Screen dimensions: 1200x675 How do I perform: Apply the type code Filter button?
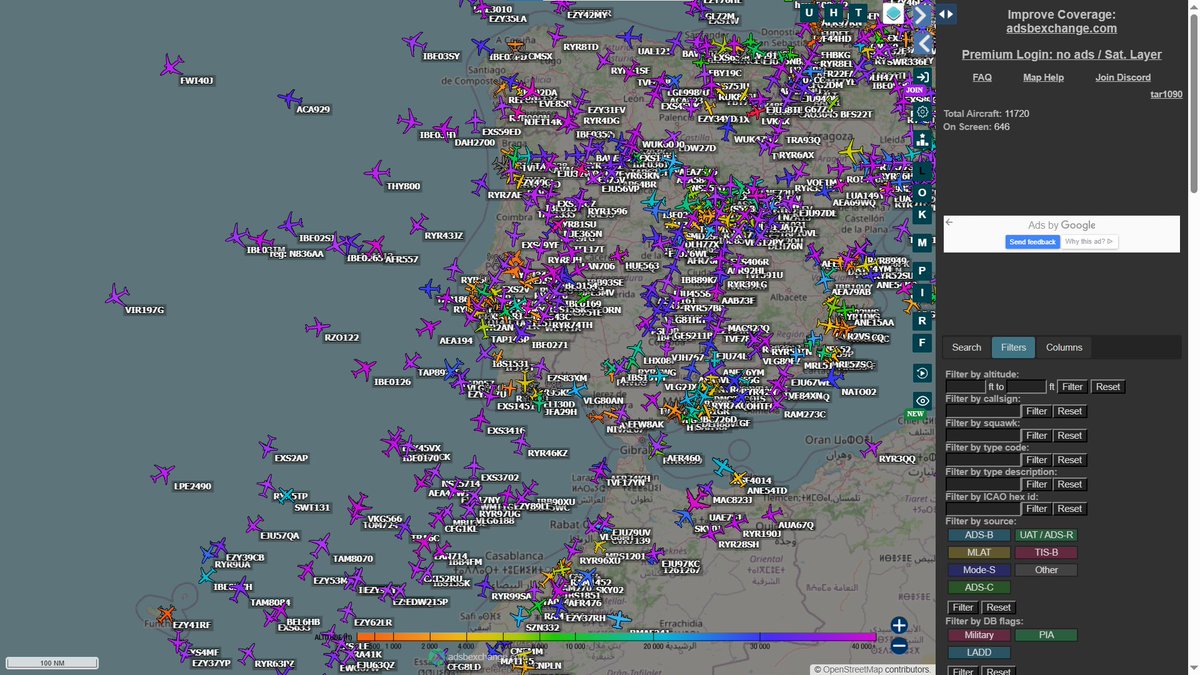pyautogui.click(x=1036, y=460)
